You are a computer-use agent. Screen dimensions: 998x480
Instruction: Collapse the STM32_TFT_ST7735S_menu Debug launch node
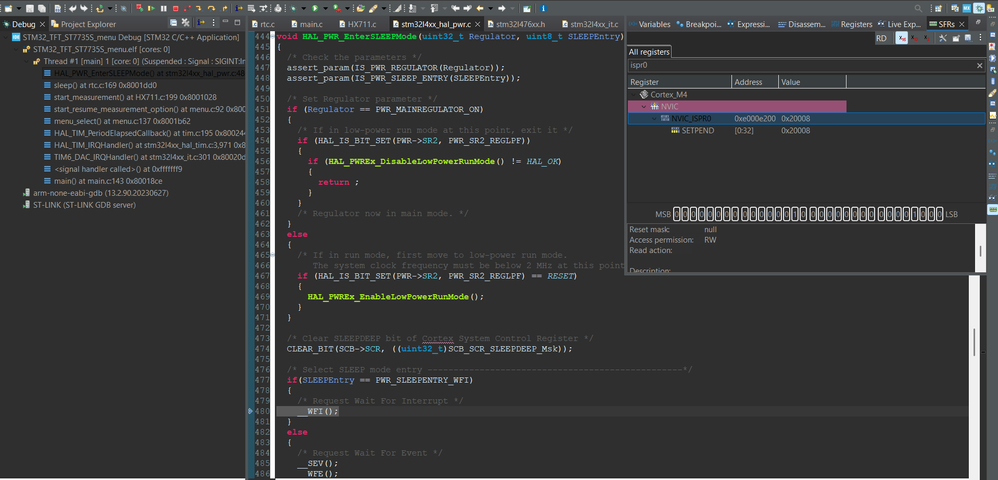[5, 37]
